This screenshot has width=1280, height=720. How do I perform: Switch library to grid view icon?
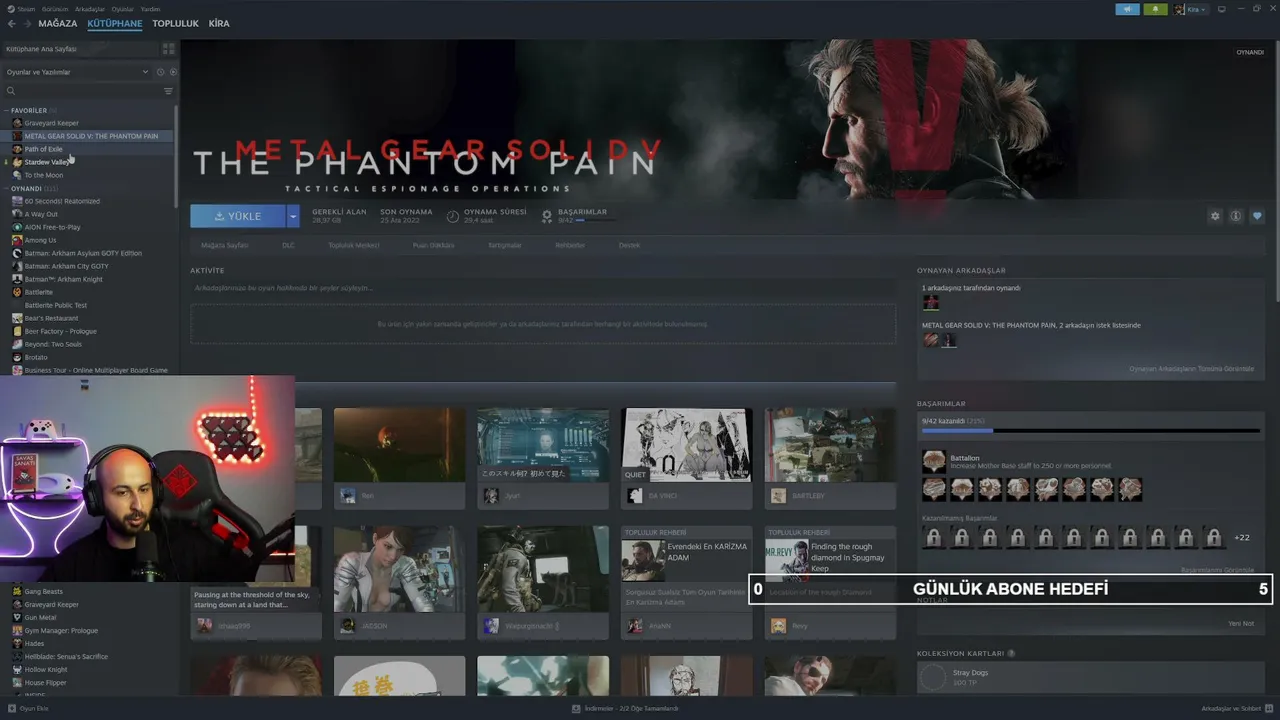168,49
